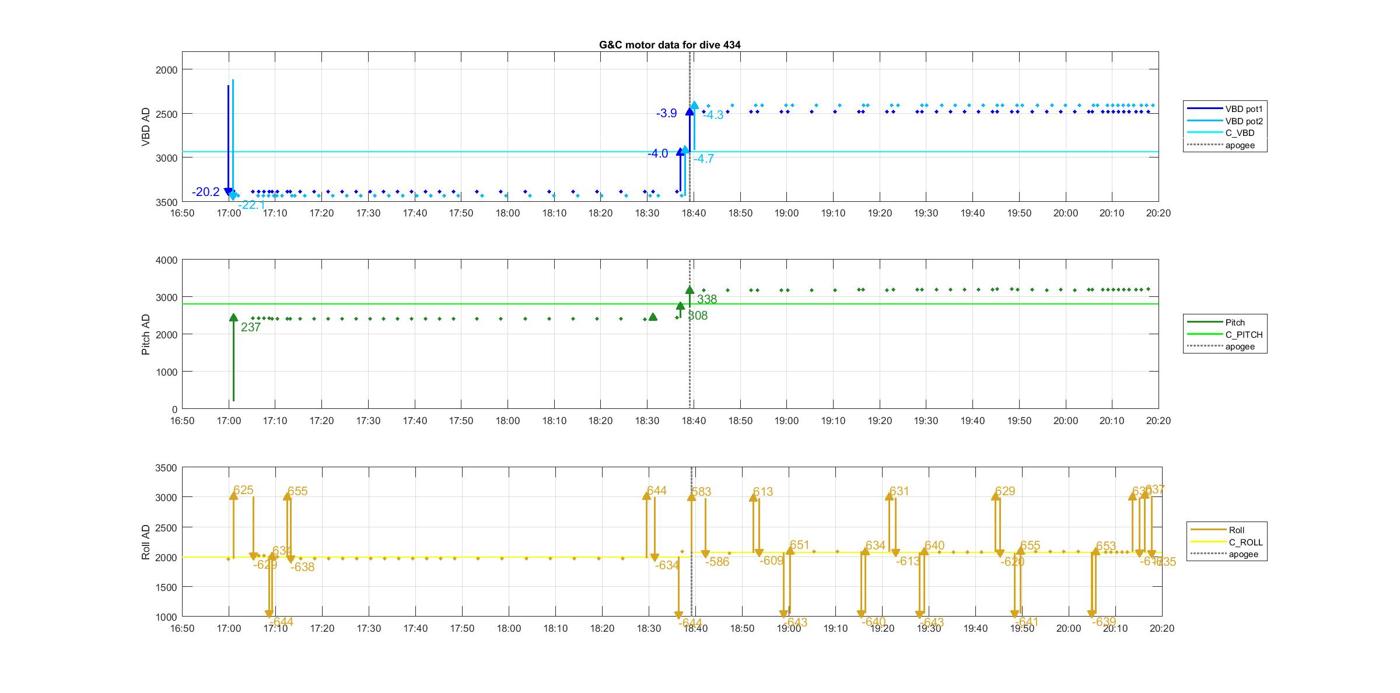
Task: Select the C_PITCH legend entry
Action: pyautogui.click(x=1225, y=334)
